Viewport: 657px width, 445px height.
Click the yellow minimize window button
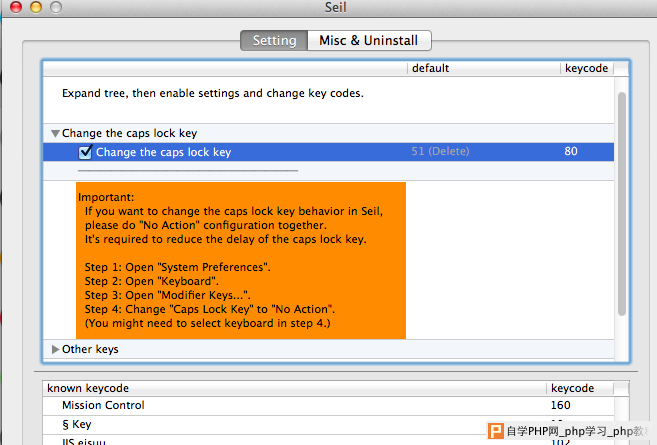(x=36, y=7)
